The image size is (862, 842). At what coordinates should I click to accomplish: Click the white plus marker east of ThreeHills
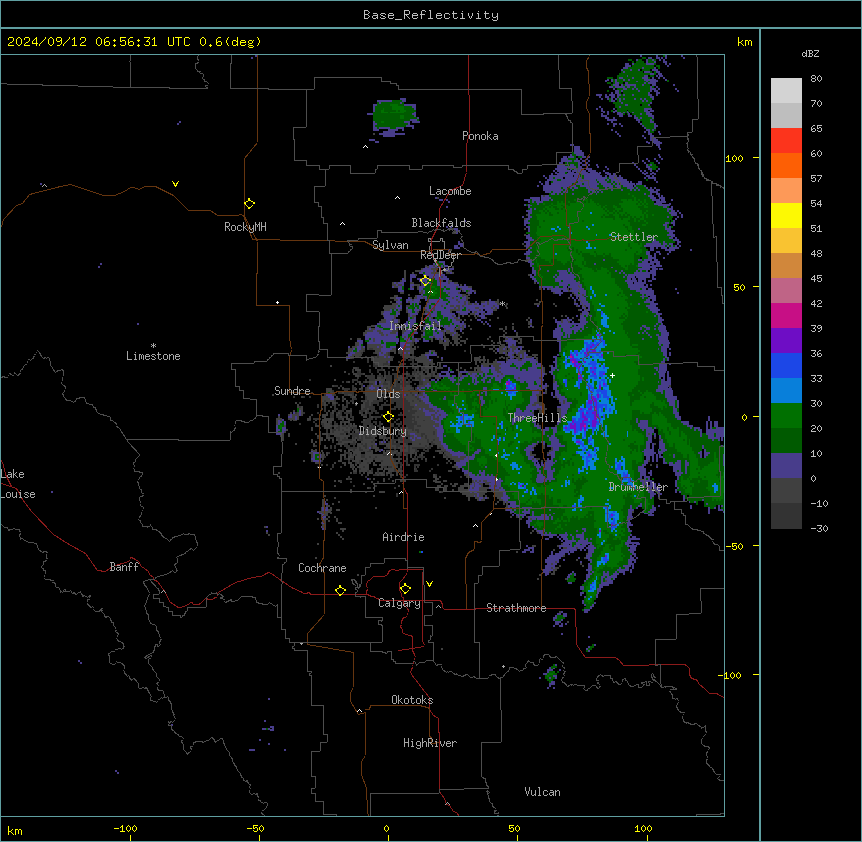(612, 375)
